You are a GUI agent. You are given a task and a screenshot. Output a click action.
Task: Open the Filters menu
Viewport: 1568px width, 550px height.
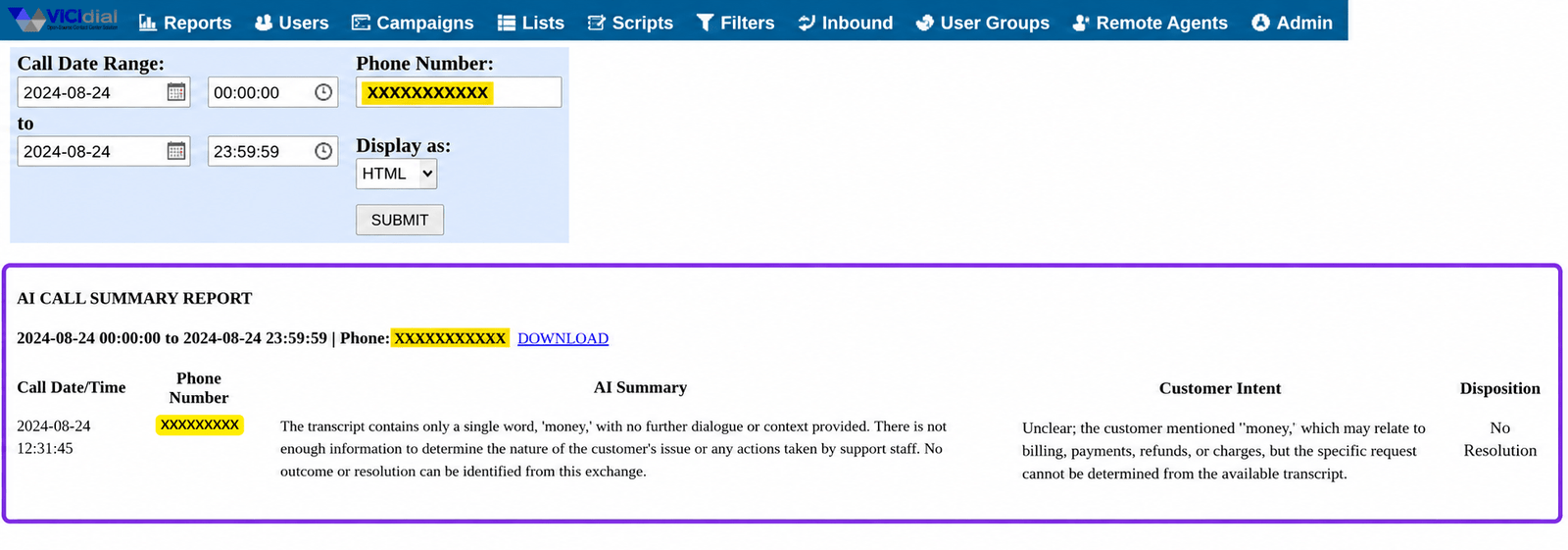[736, 23]
